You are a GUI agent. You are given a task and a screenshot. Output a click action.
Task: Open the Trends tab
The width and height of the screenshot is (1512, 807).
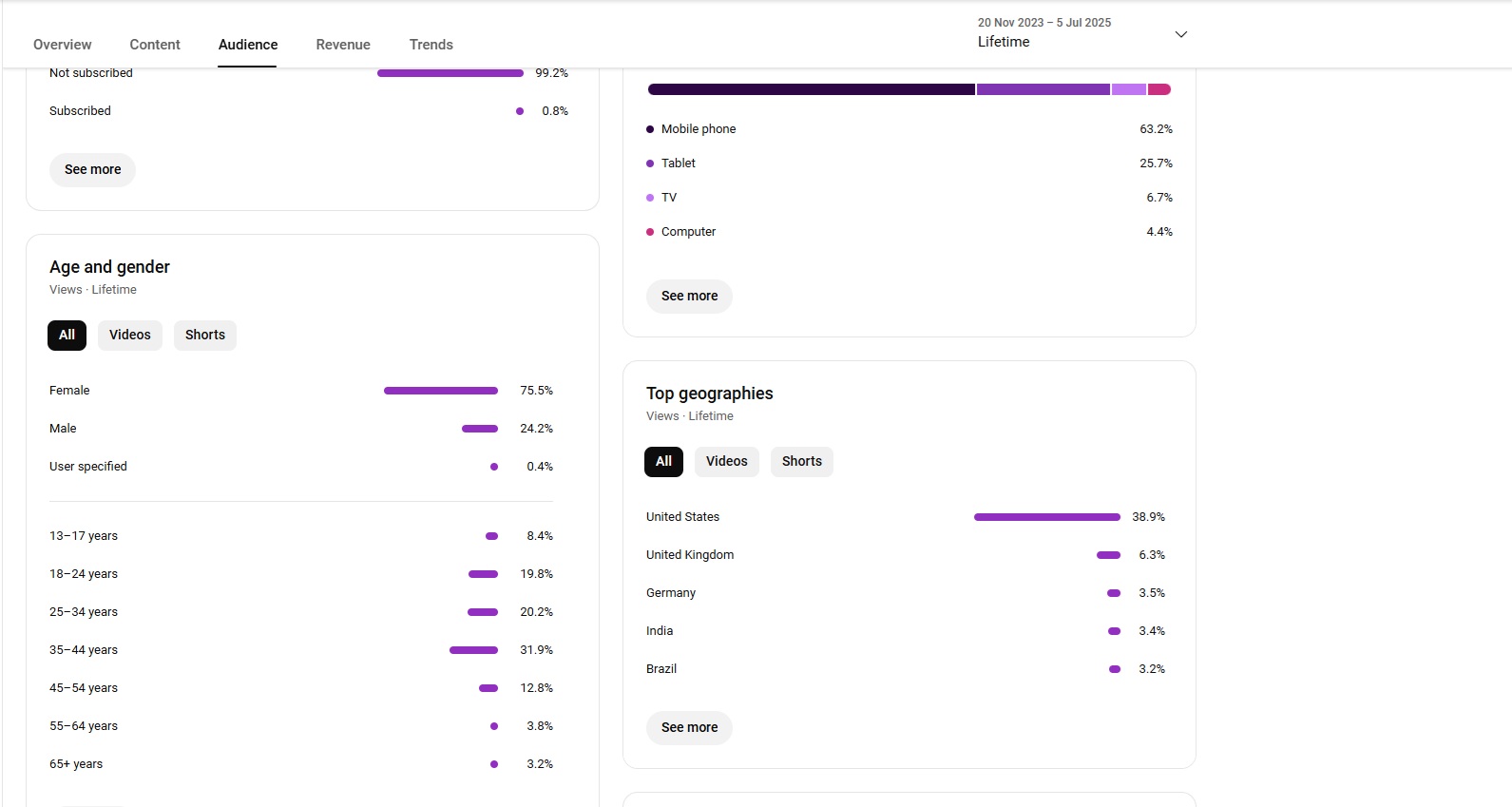click(x=431, y=45)
